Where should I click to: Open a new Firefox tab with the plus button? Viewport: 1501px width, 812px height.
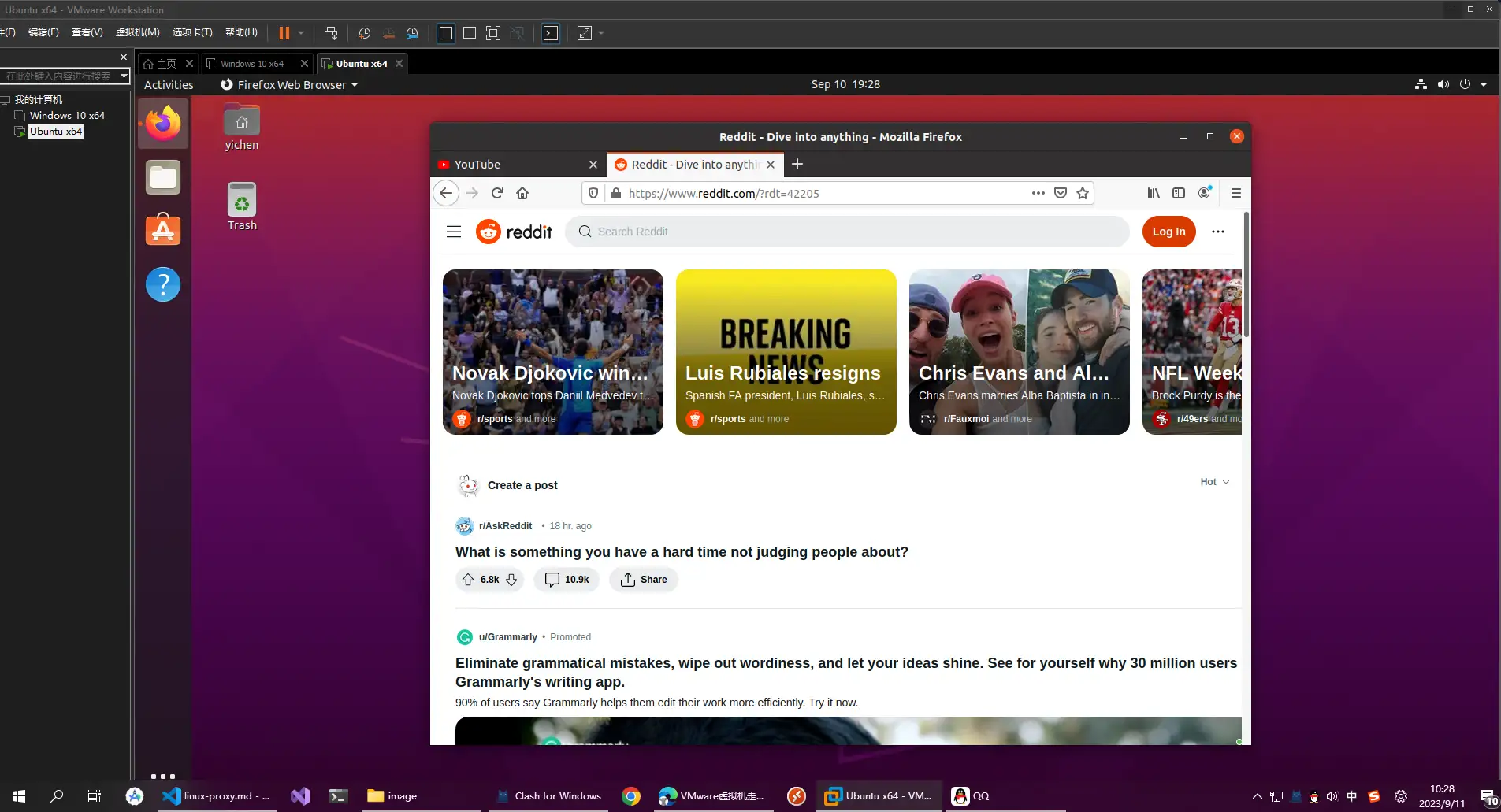tap(797, 164)
